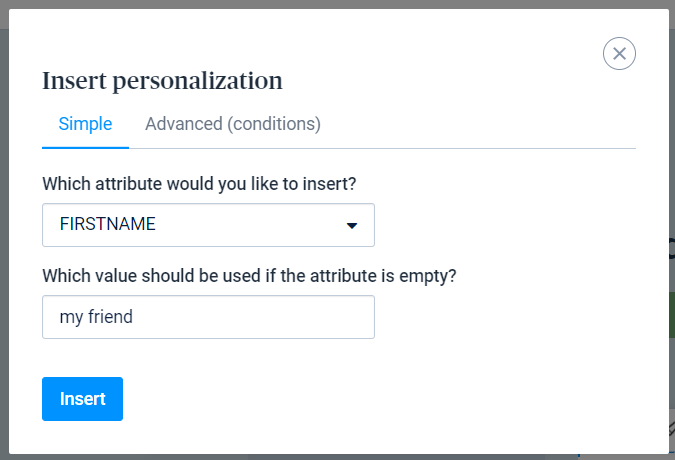
Task: Click the 'Which attribute would you like to insert?' label
Action: 199,184
